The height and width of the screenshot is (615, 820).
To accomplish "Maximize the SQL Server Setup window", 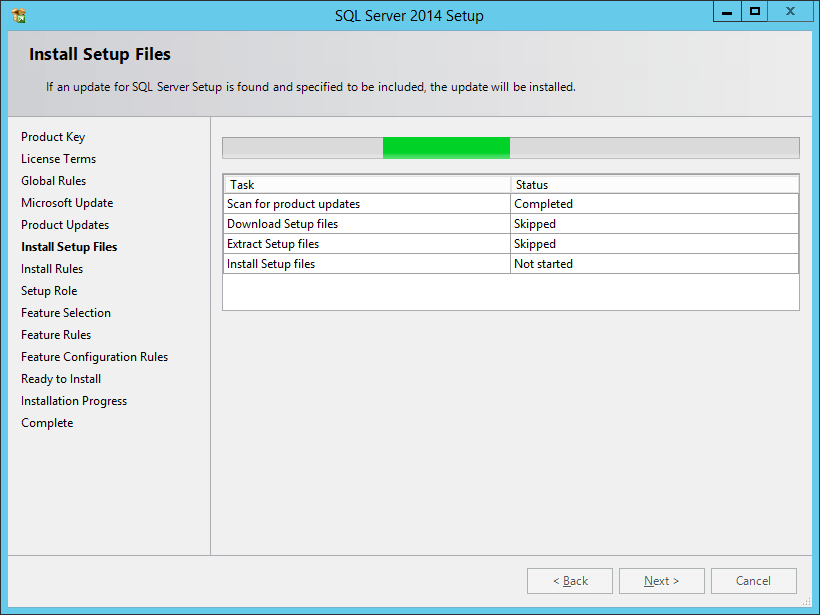I will (x=755, y=11).
